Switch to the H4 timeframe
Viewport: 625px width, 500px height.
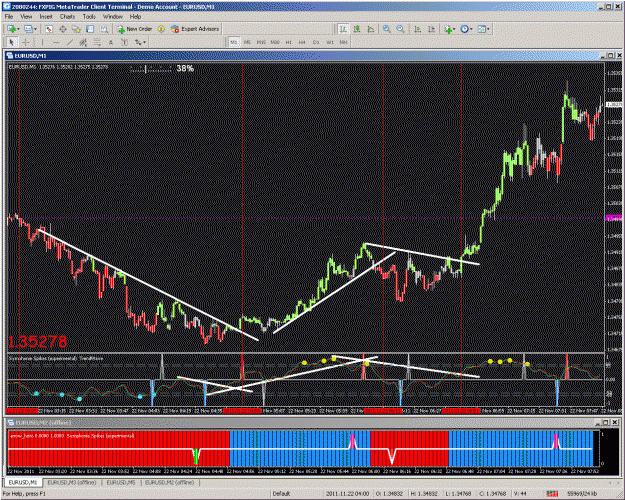click(302, 42)
